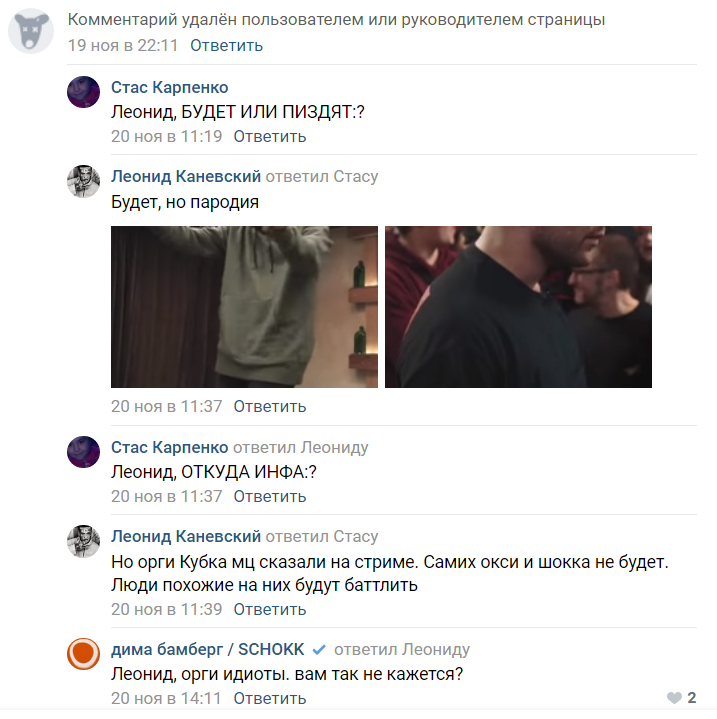Viewport: 717px width, 719px height.
Task: Click the deleted user's dog avatar
Action: [x=31, y=31]
